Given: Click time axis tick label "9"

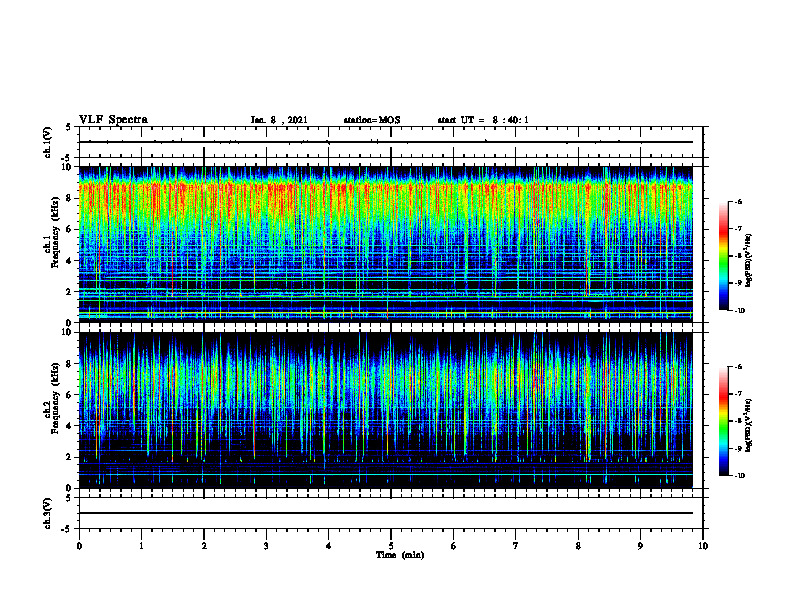Looking at the screenshot, I should pos(640,546).
